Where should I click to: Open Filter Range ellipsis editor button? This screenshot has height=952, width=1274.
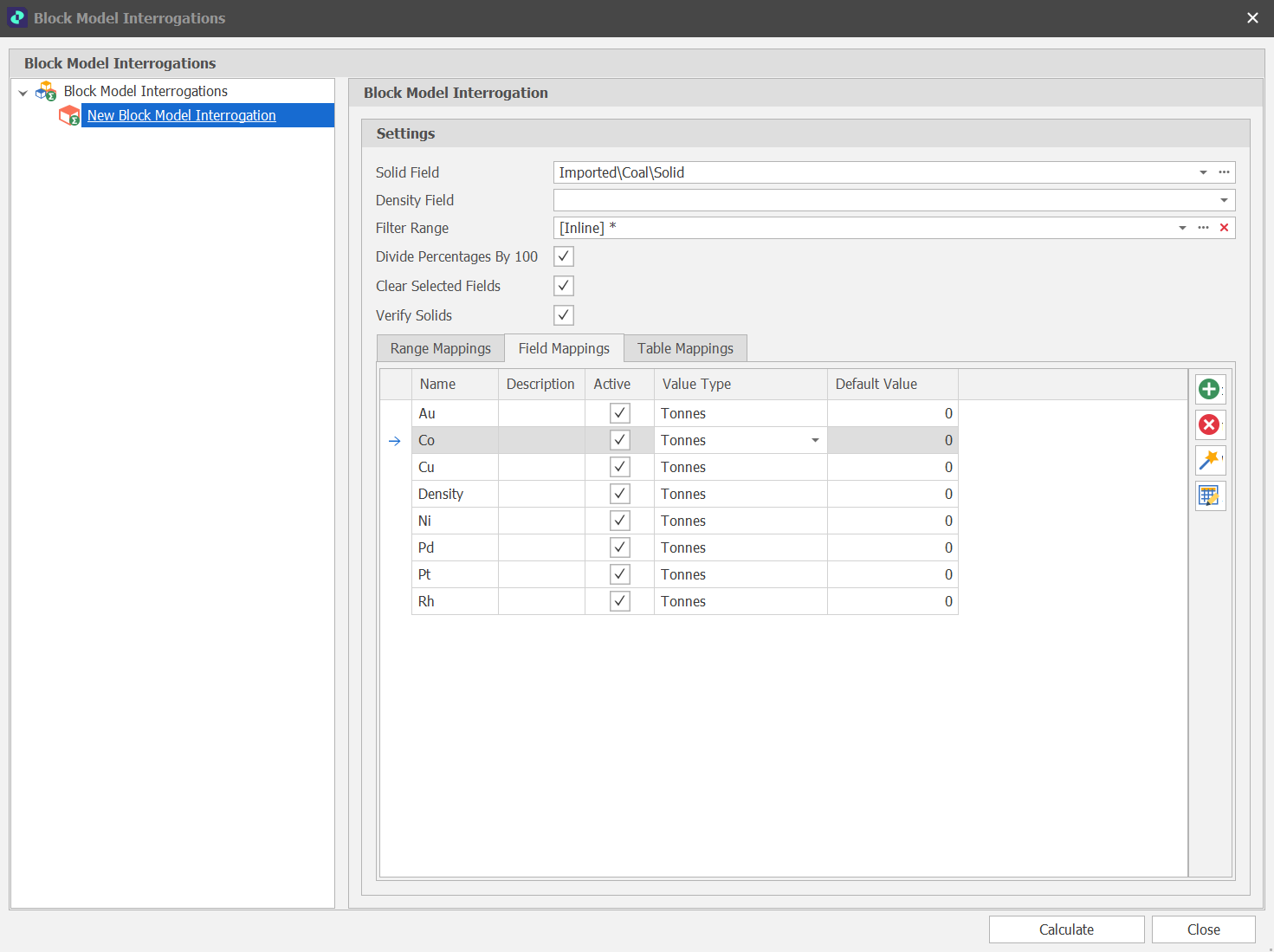pyautogui.click(x=1203, y=228)
